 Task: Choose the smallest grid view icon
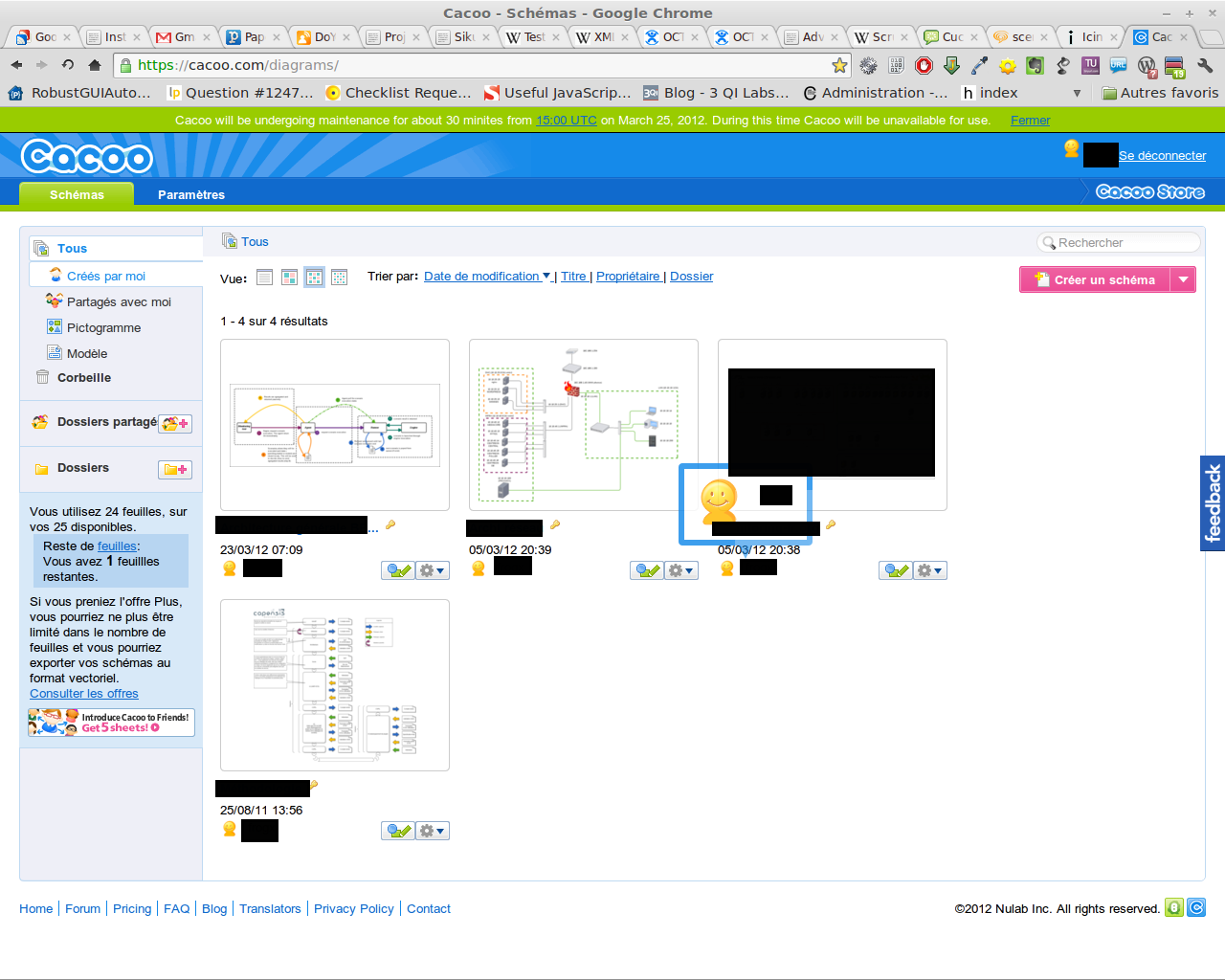pyautogui.click(x=339, y=278)
